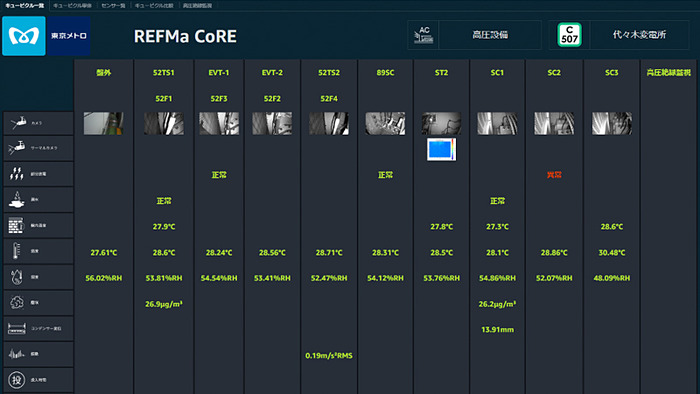Click the 26.9µg/m³ dust value
Image resolution: width=700 pixels, height=394 pixels.
[x=164, y=304]
